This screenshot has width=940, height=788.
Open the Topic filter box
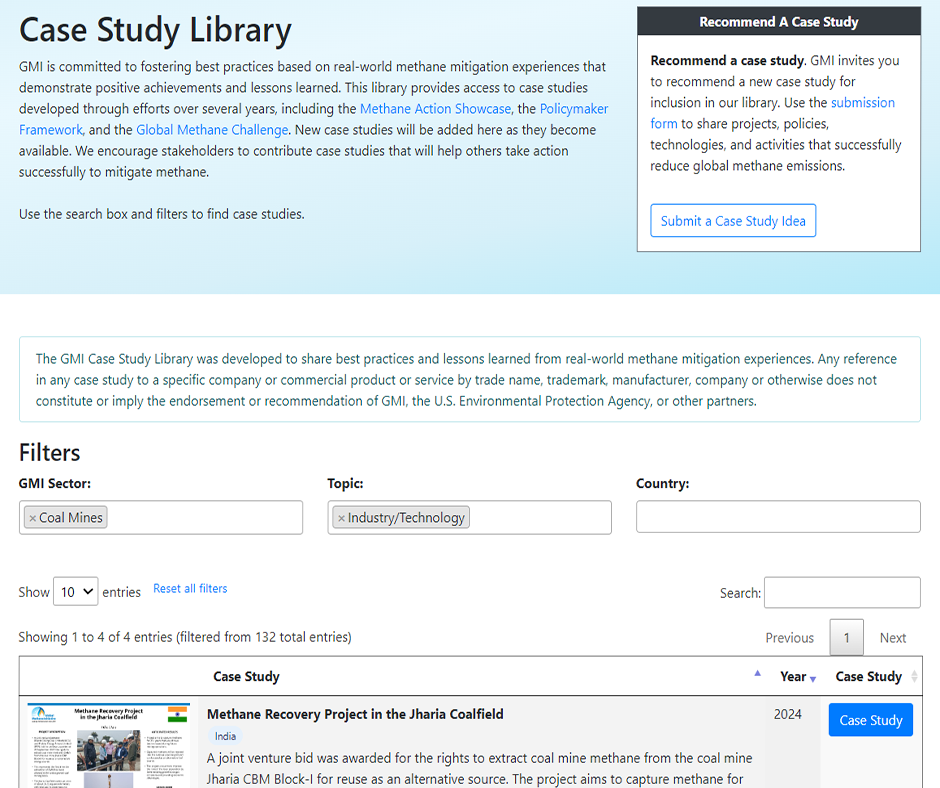click(x=538, y=518)
